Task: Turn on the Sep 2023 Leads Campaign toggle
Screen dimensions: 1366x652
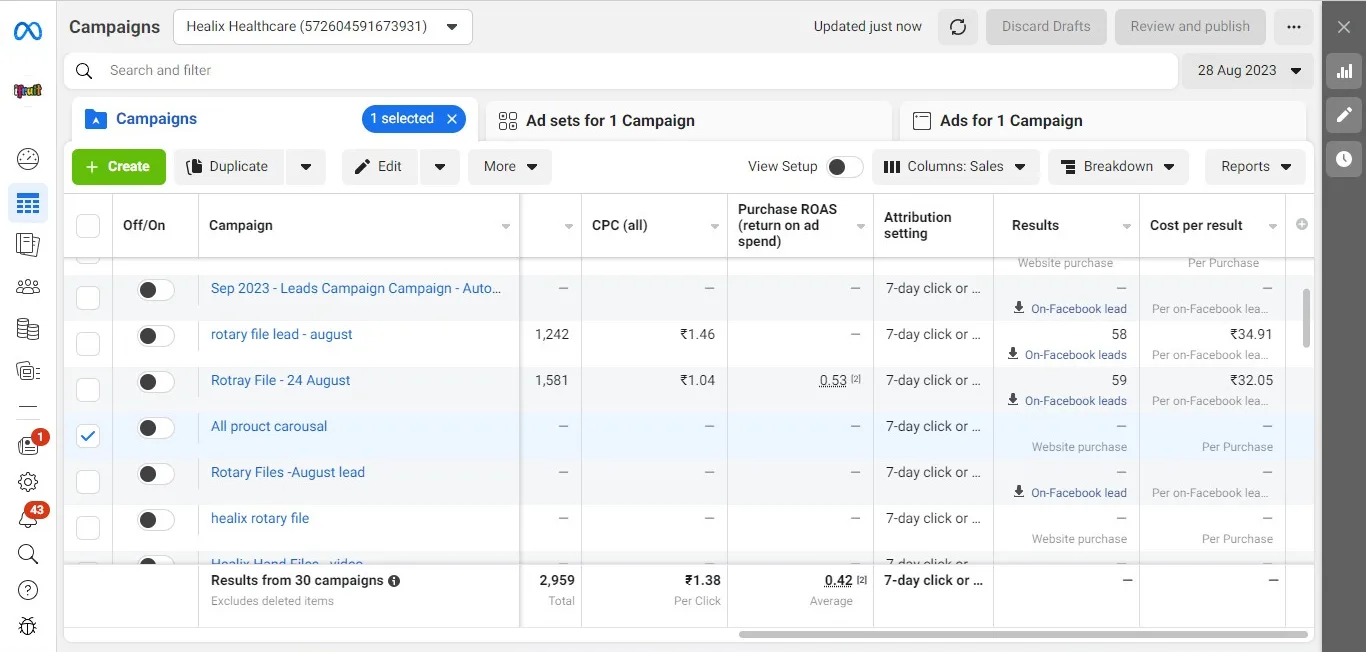Action: (x=156, y=290)
